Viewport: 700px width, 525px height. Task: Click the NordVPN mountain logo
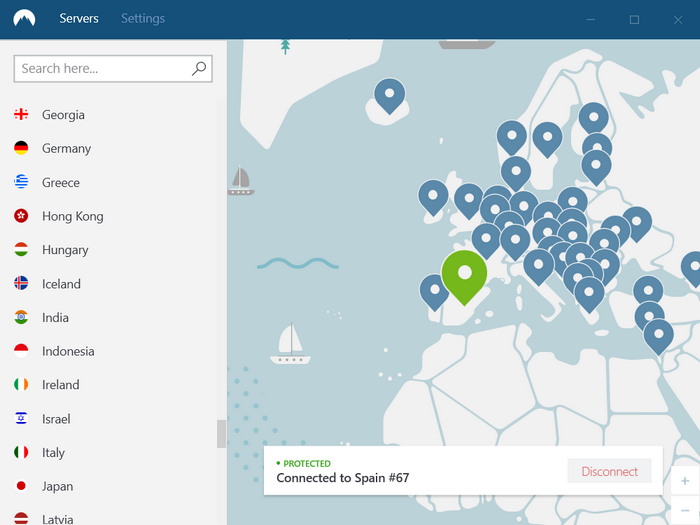click(x=24, y=19)
